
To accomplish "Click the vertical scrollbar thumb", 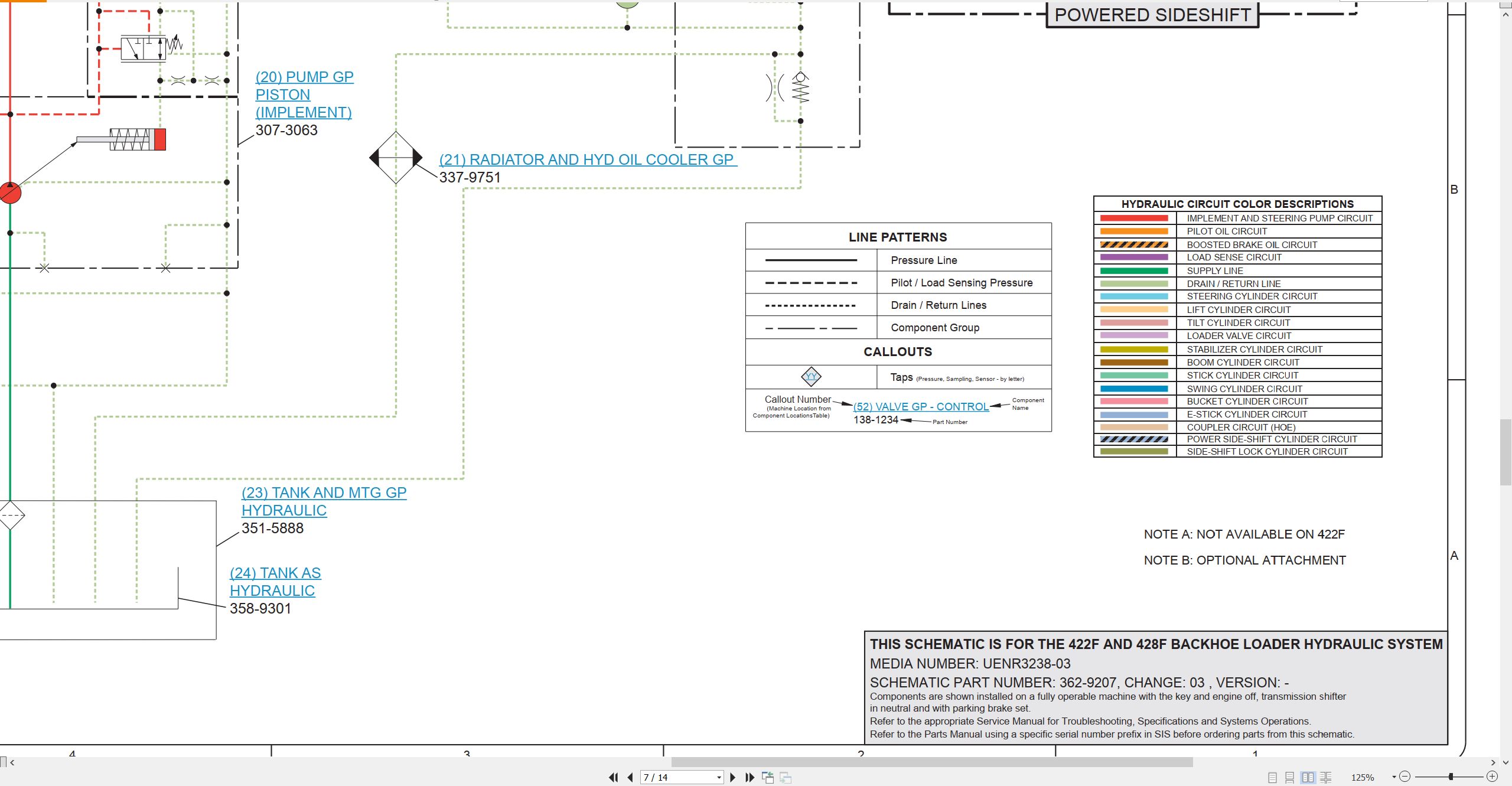I will point(1506,452).
